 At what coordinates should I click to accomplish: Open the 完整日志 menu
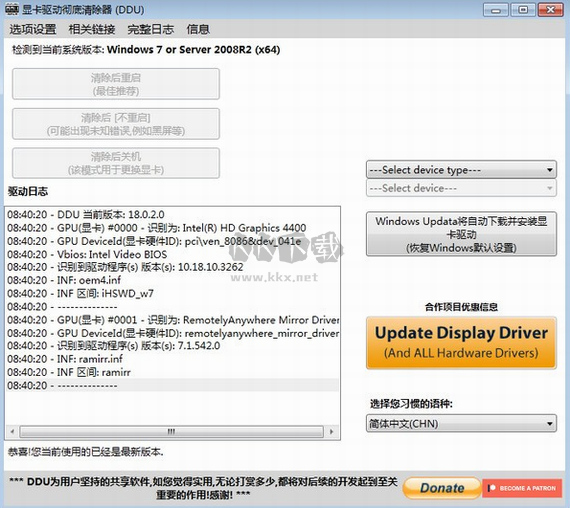click(150, 29)
